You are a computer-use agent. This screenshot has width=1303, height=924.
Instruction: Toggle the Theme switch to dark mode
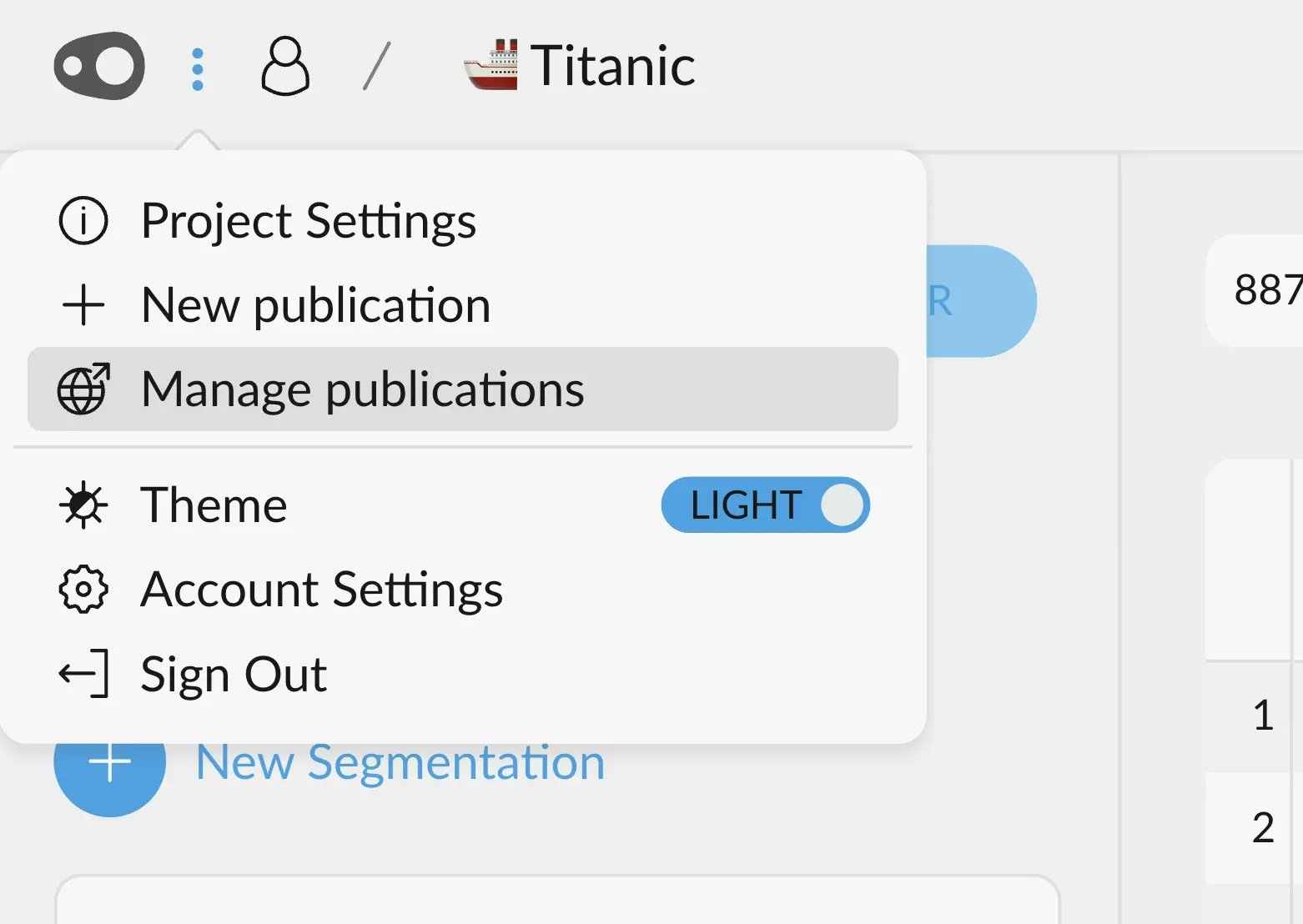765,505
